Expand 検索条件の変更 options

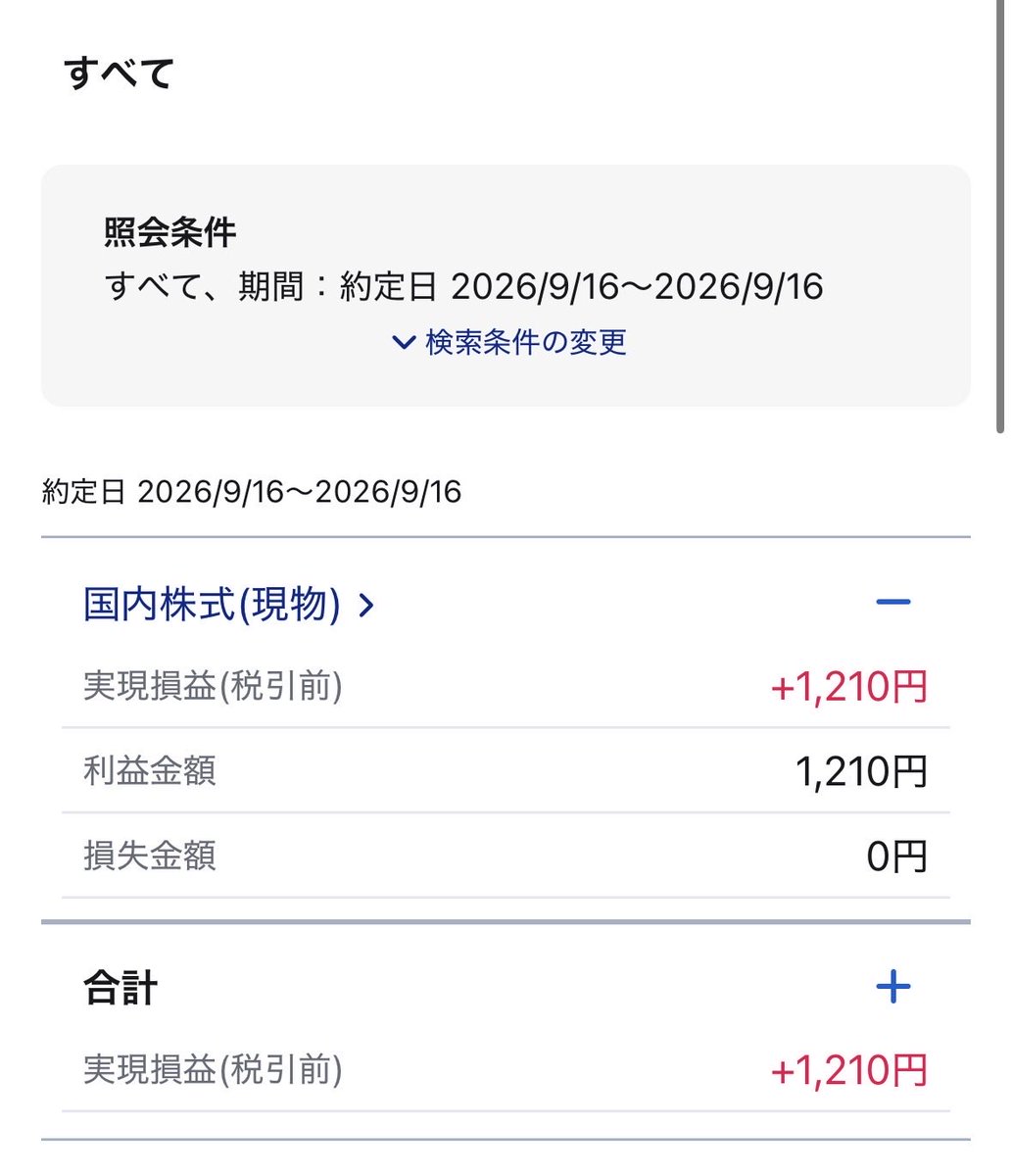tap(509, 342)
